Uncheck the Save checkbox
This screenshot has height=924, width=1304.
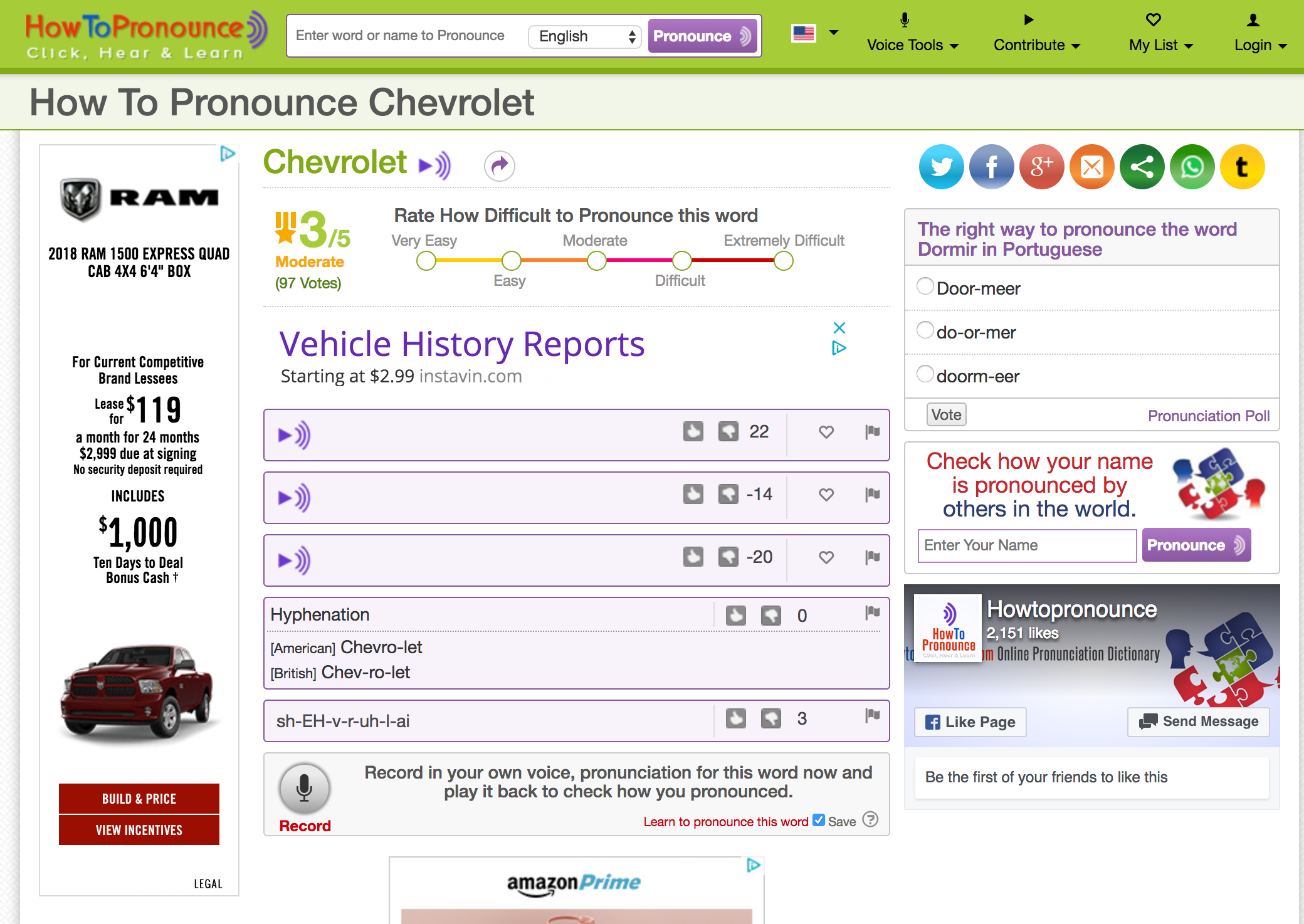[818, 820]
